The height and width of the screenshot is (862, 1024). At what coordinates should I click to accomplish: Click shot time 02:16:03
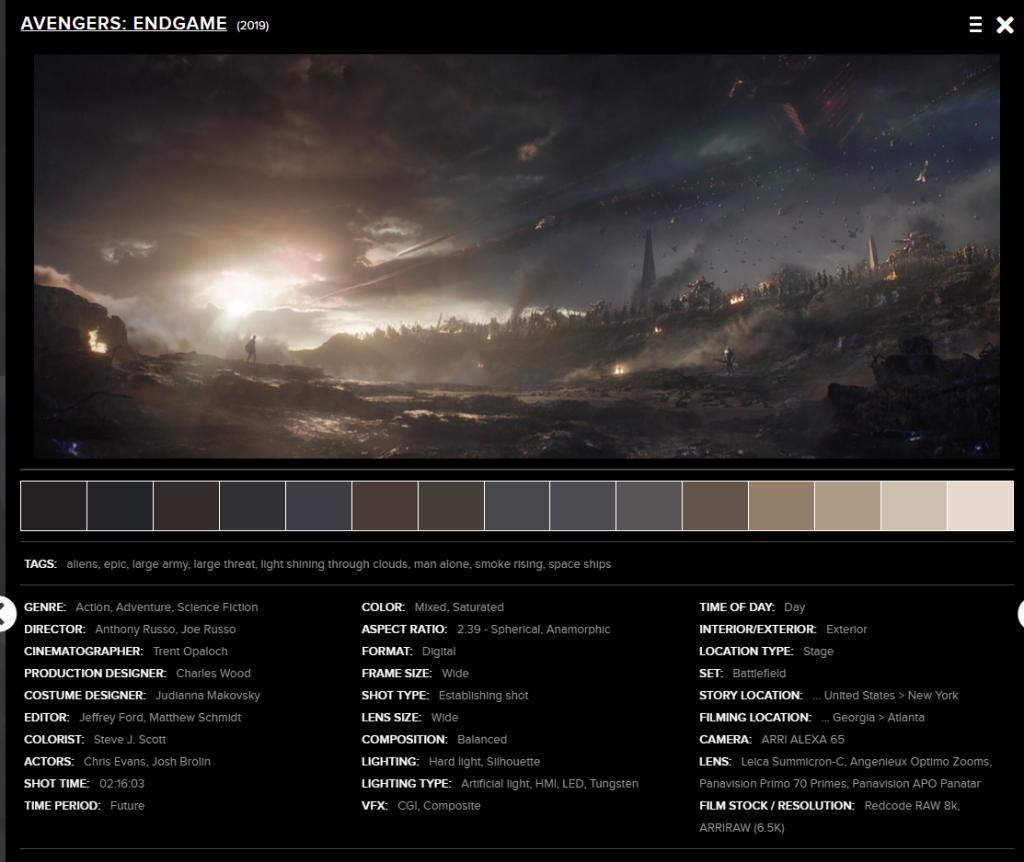[121, 784]
